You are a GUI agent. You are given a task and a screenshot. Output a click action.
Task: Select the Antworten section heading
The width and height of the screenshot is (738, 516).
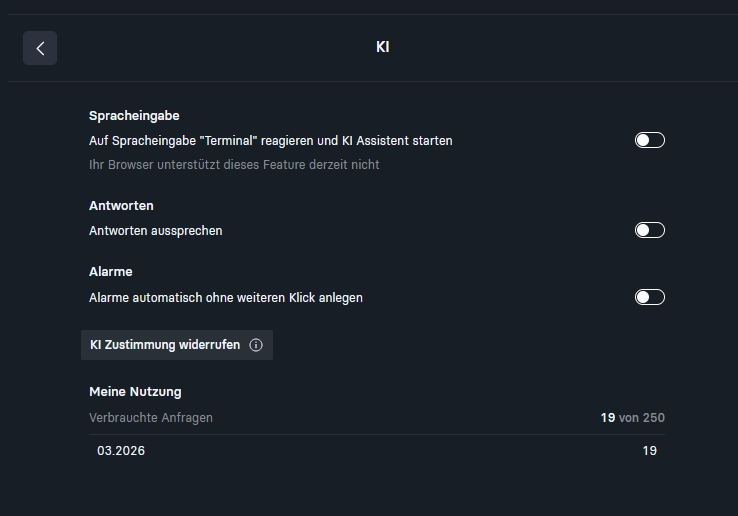point(121,206)
